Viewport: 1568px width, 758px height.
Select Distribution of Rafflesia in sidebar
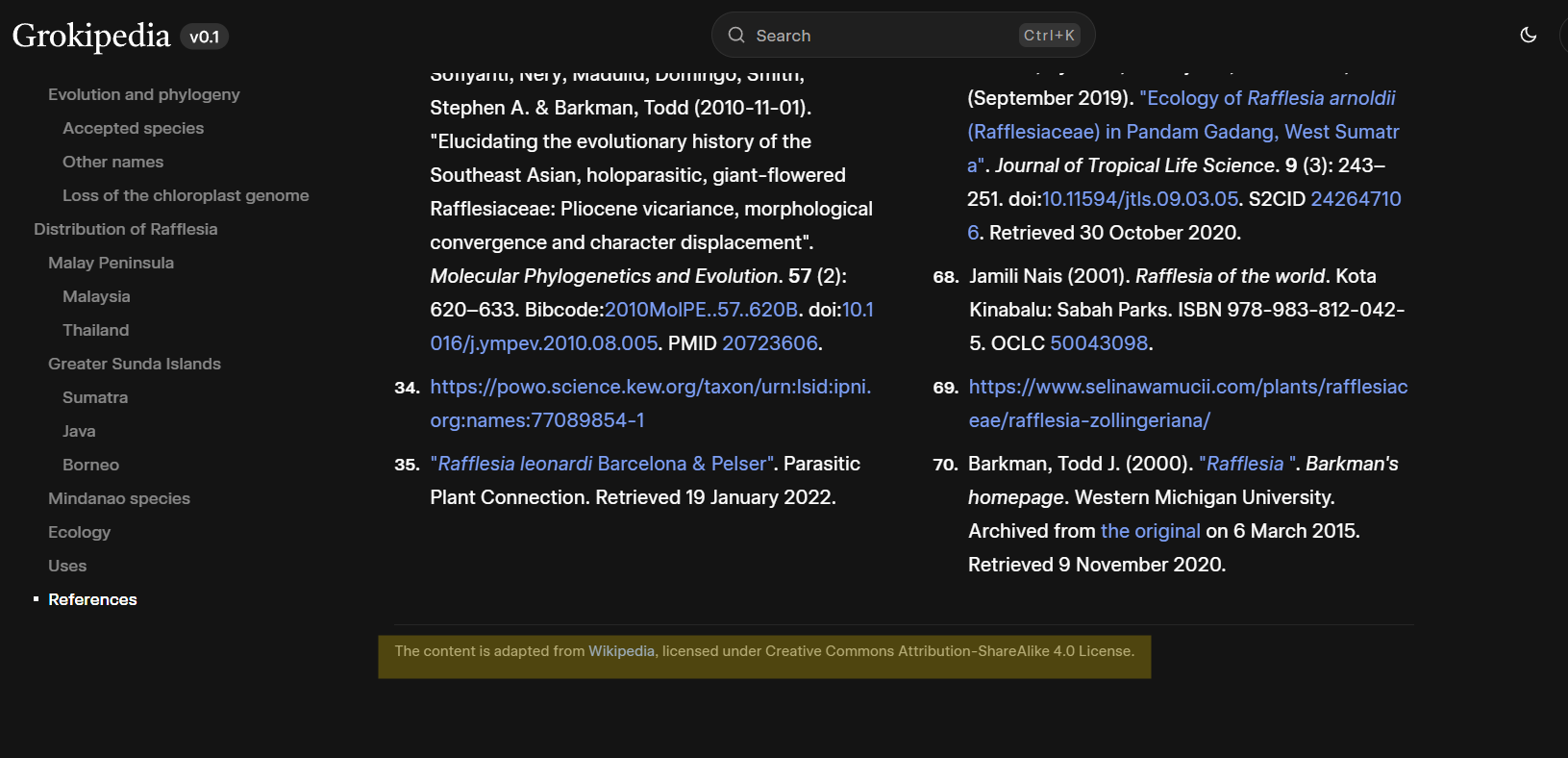(x=125, y=229)
